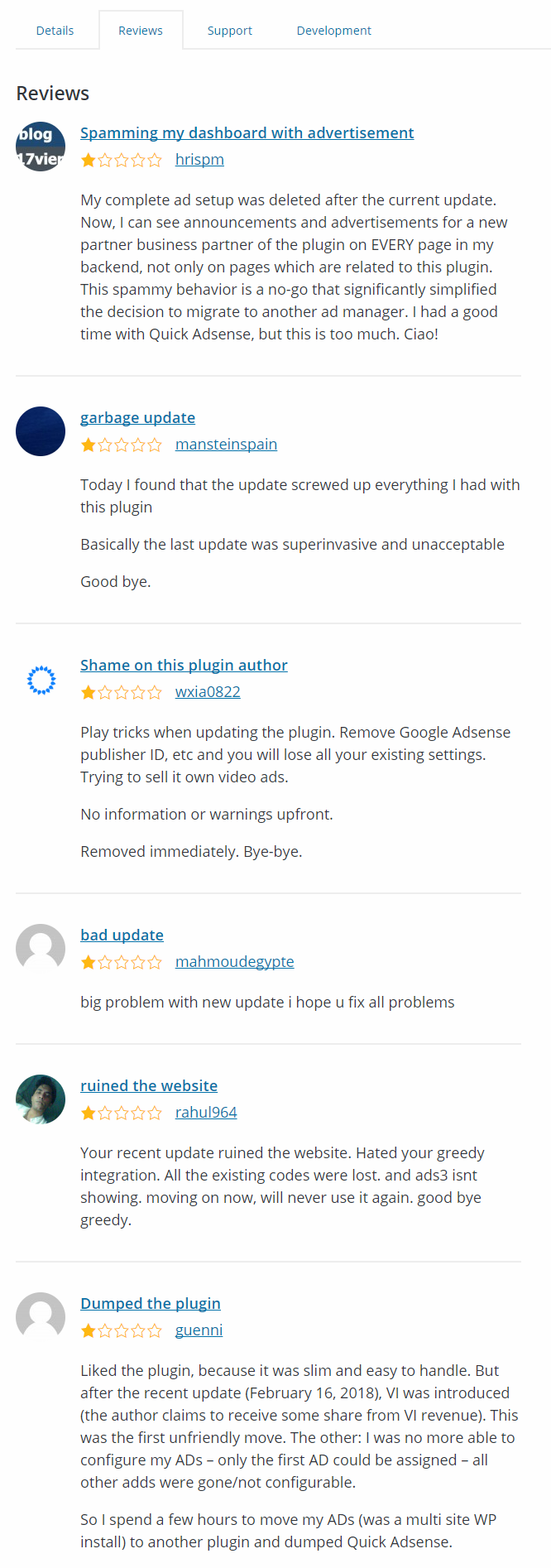
Task: Click star rating on 'garbage update' review
Action: pyautogui.click(x=122, y=445)
